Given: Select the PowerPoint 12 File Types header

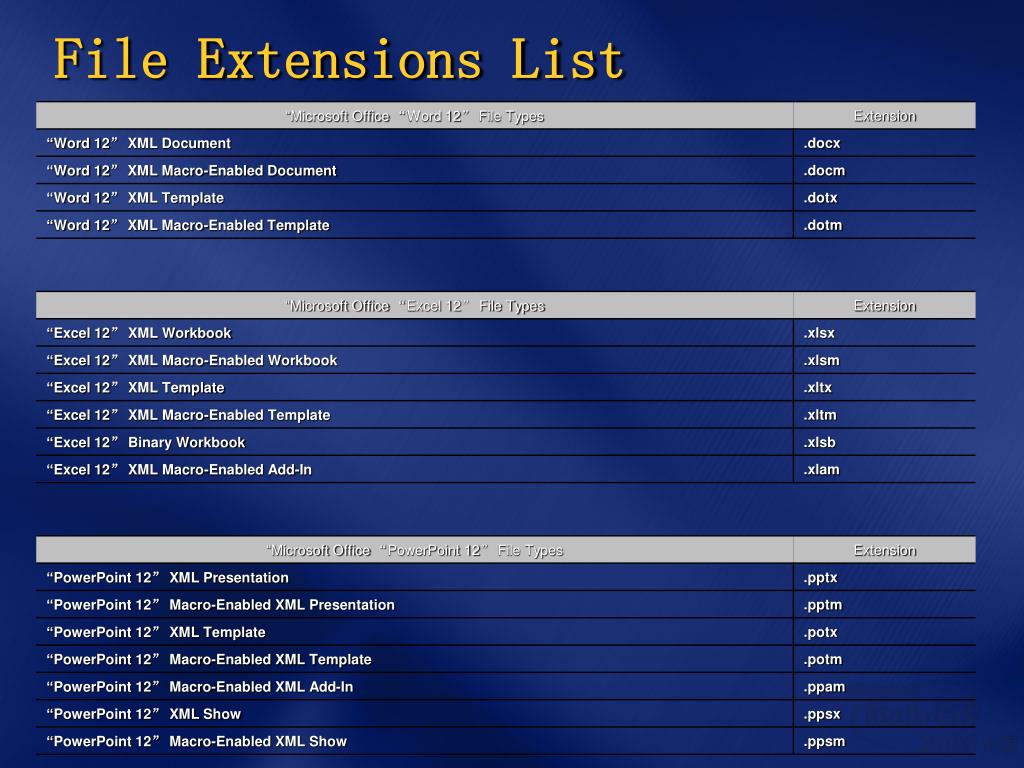Looking at the screenshot, I should pos(415,550).
